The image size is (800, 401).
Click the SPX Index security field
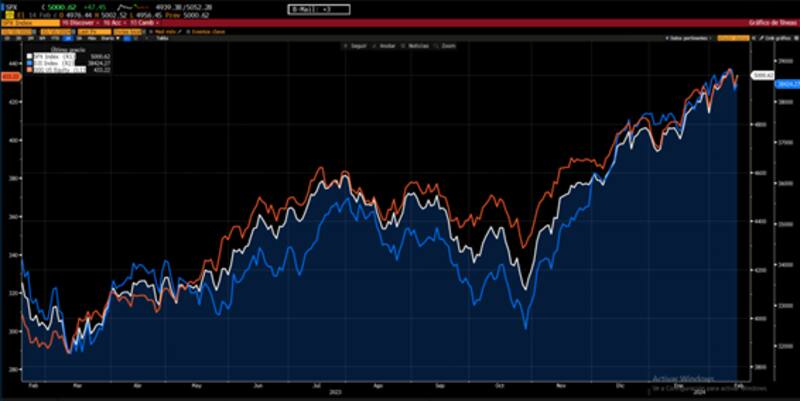14,22
